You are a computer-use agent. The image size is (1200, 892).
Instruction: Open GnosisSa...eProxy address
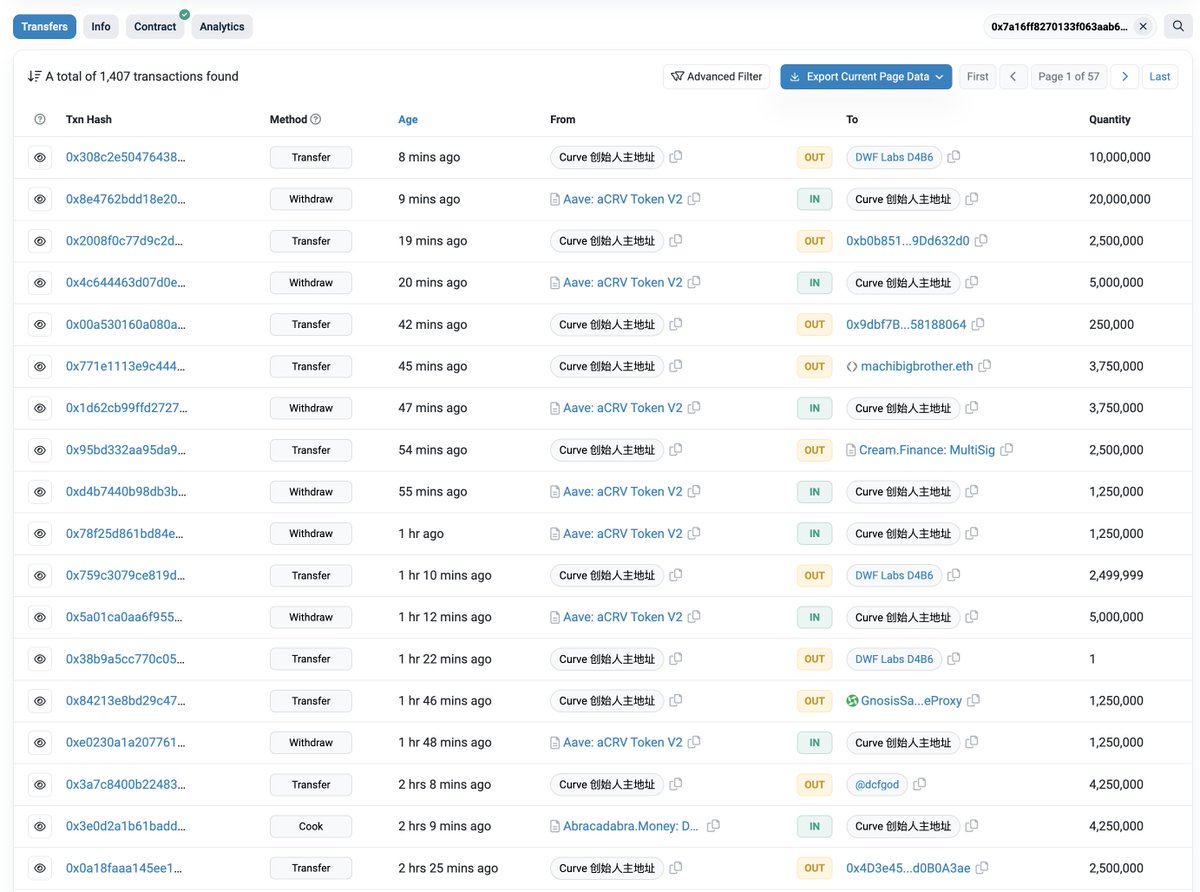click(x=911, y=701)
